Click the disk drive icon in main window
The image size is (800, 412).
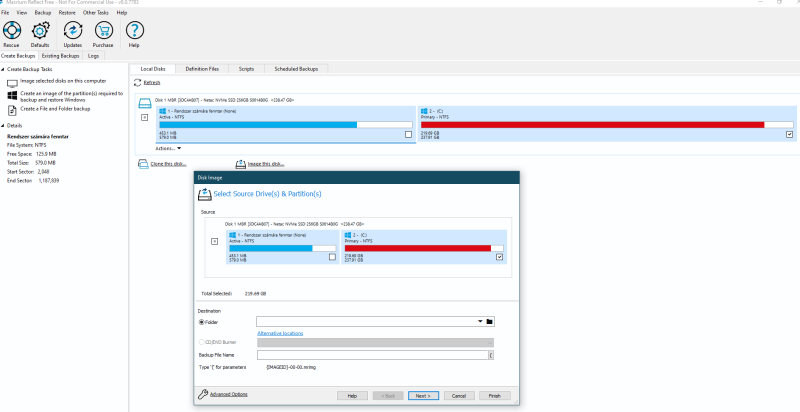point(145,104)
